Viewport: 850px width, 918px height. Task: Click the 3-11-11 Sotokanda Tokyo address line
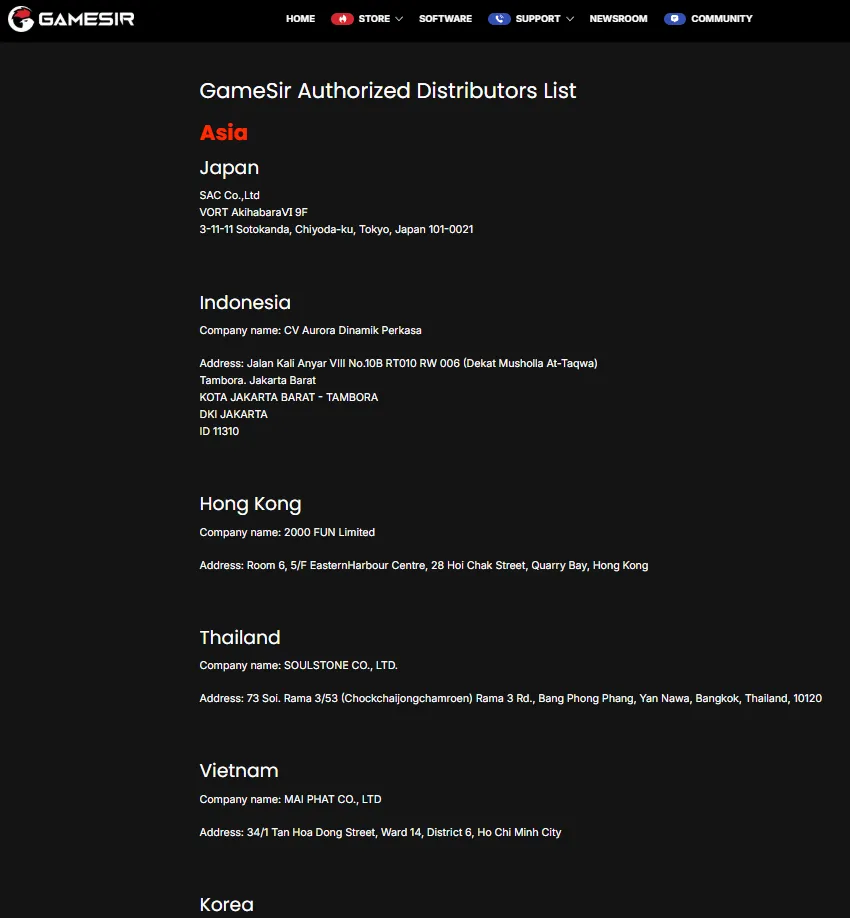pos(337,229)
